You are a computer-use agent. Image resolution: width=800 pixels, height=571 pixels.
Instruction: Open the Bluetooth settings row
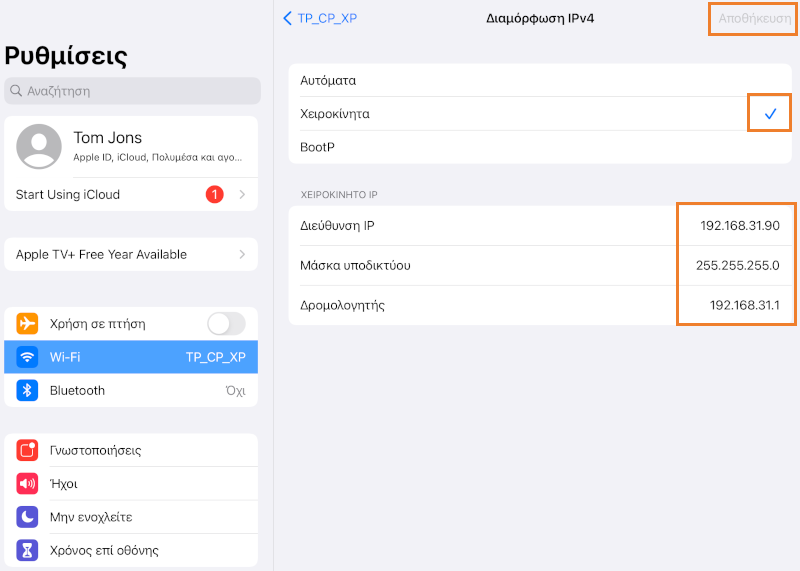tap(131, 390)
